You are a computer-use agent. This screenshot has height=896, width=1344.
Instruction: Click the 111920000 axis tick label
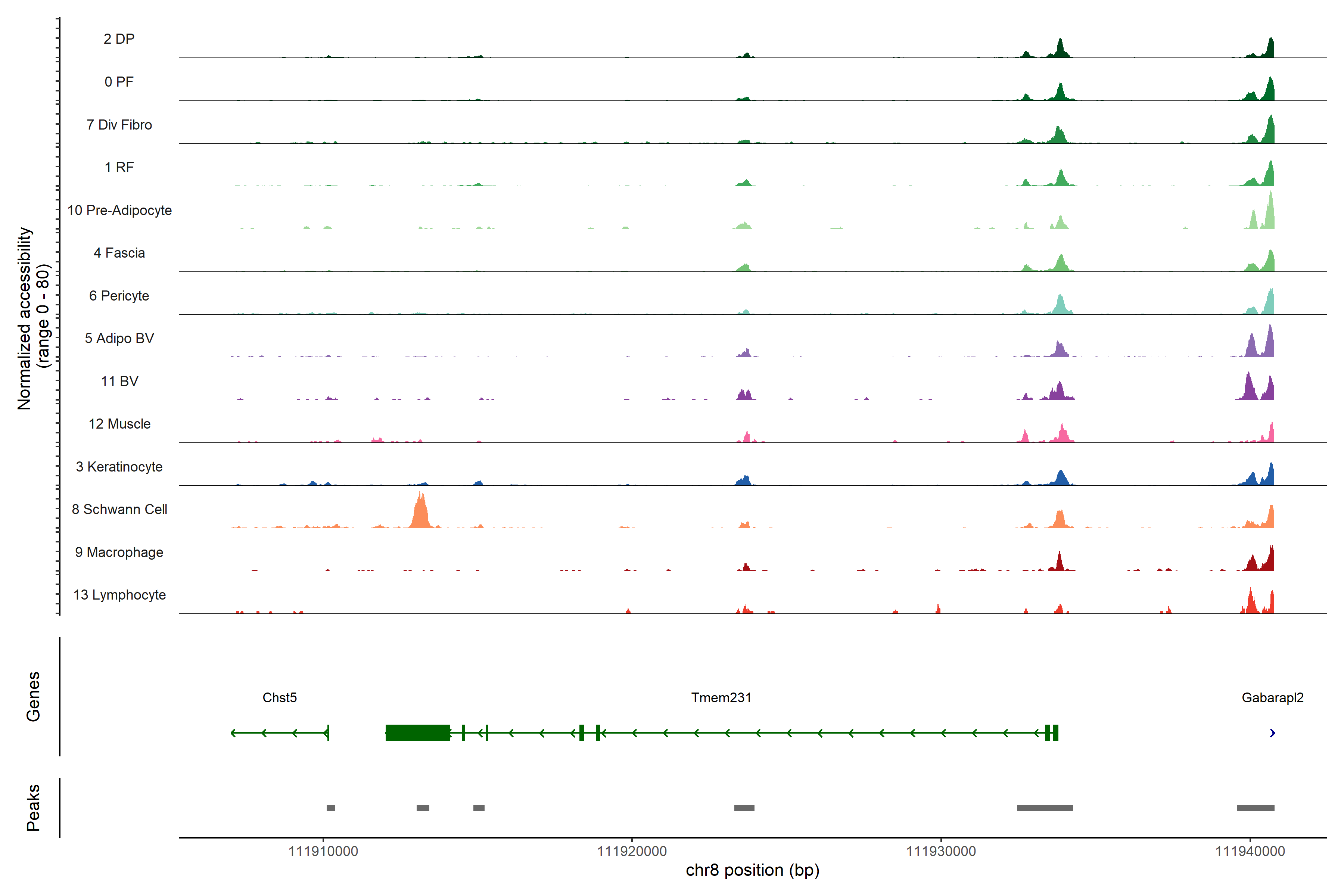click(631, 852)
